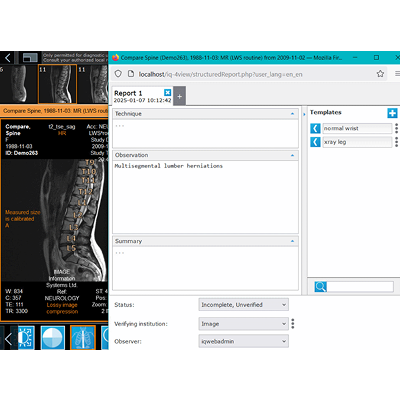Open the Observer dropdown
The image size is (400, 400).
click(244, 341)
